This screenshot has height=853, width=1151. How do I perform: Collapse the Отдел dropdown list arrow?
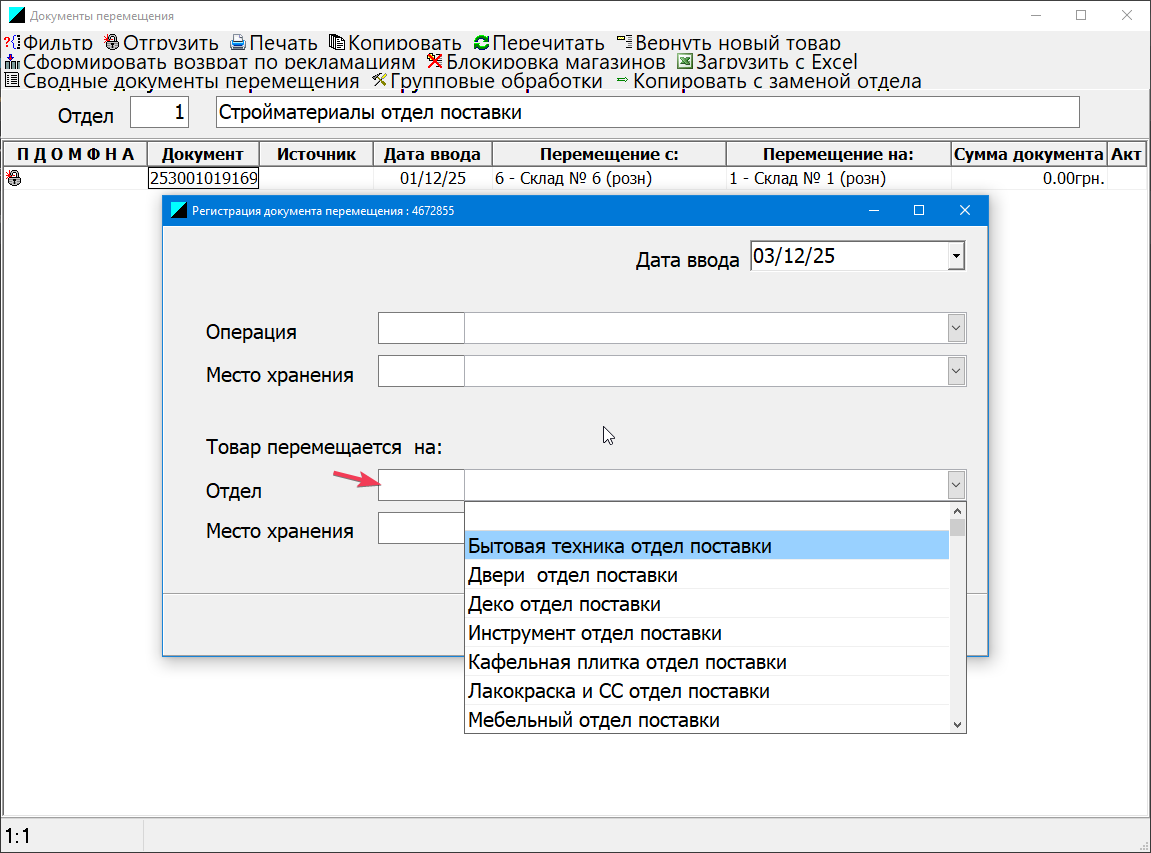click(x=956, y=485)
